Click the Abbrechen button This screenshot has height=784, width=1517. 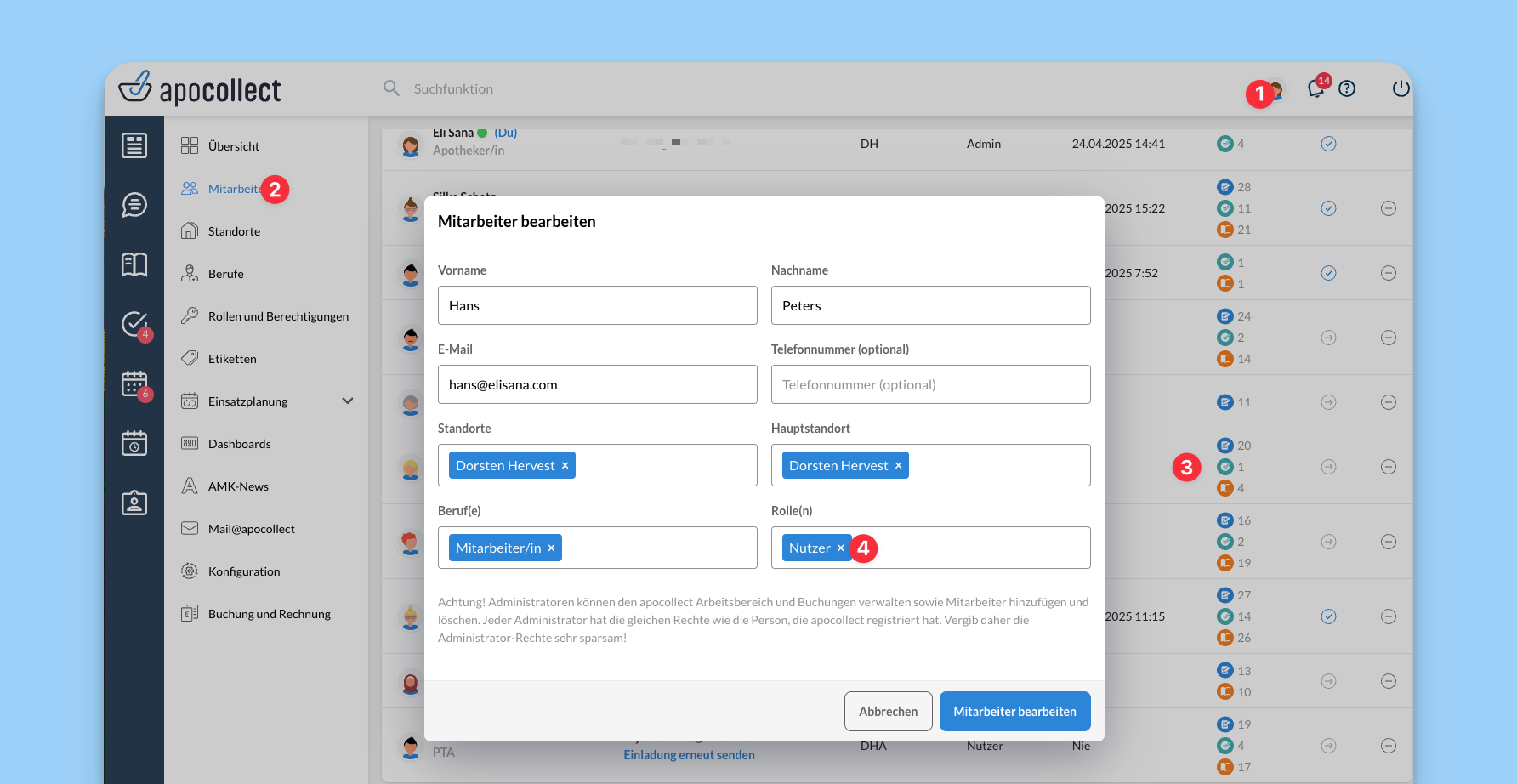(888, 711)
